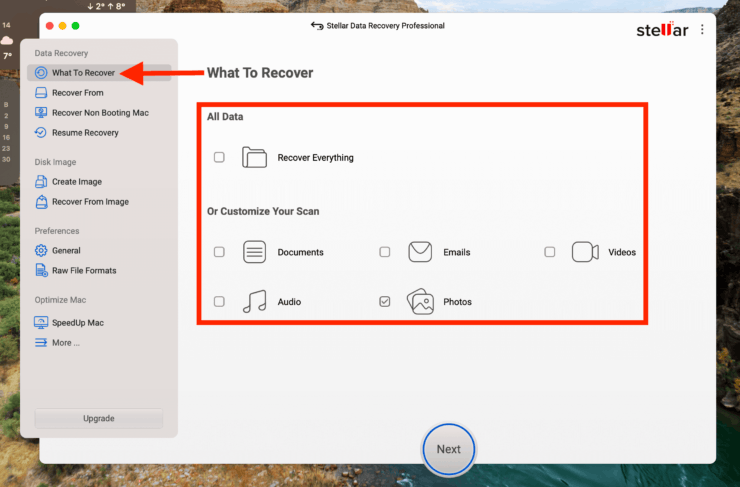Open Create Image under Disk Image
Image resolution: width=740 pixels, height=487 pixels.
76,182
